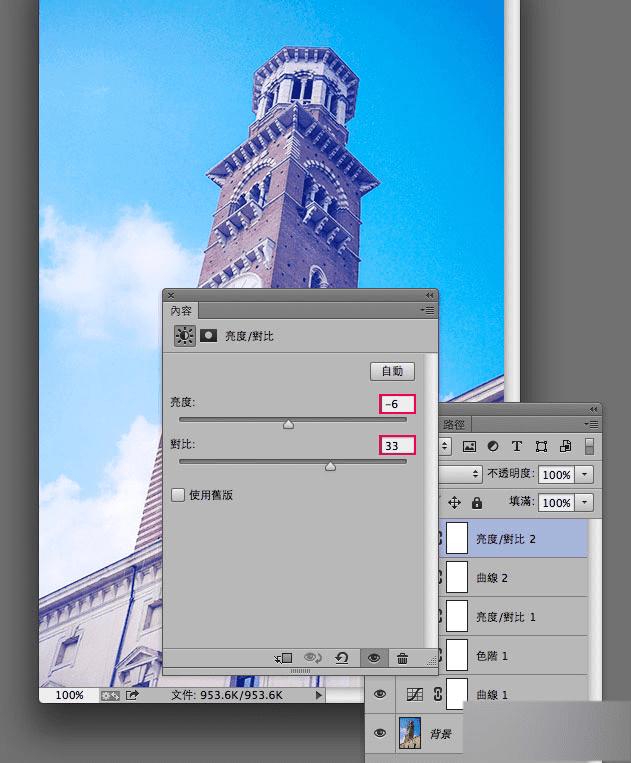The image size is (631, 763).
Task: Click the pixel layer filter icon
Action: (469, 446)
